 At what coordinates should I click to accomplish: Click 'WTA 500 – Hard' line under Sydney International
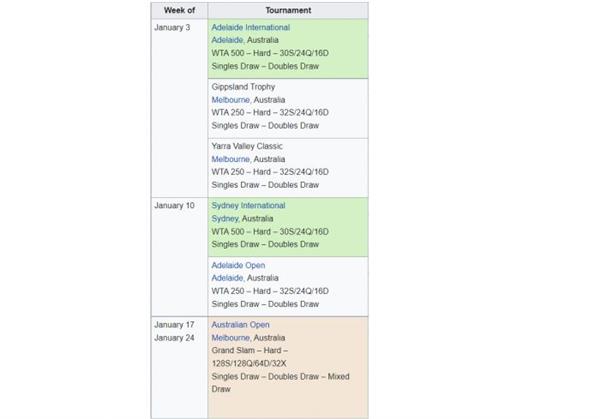270,232
